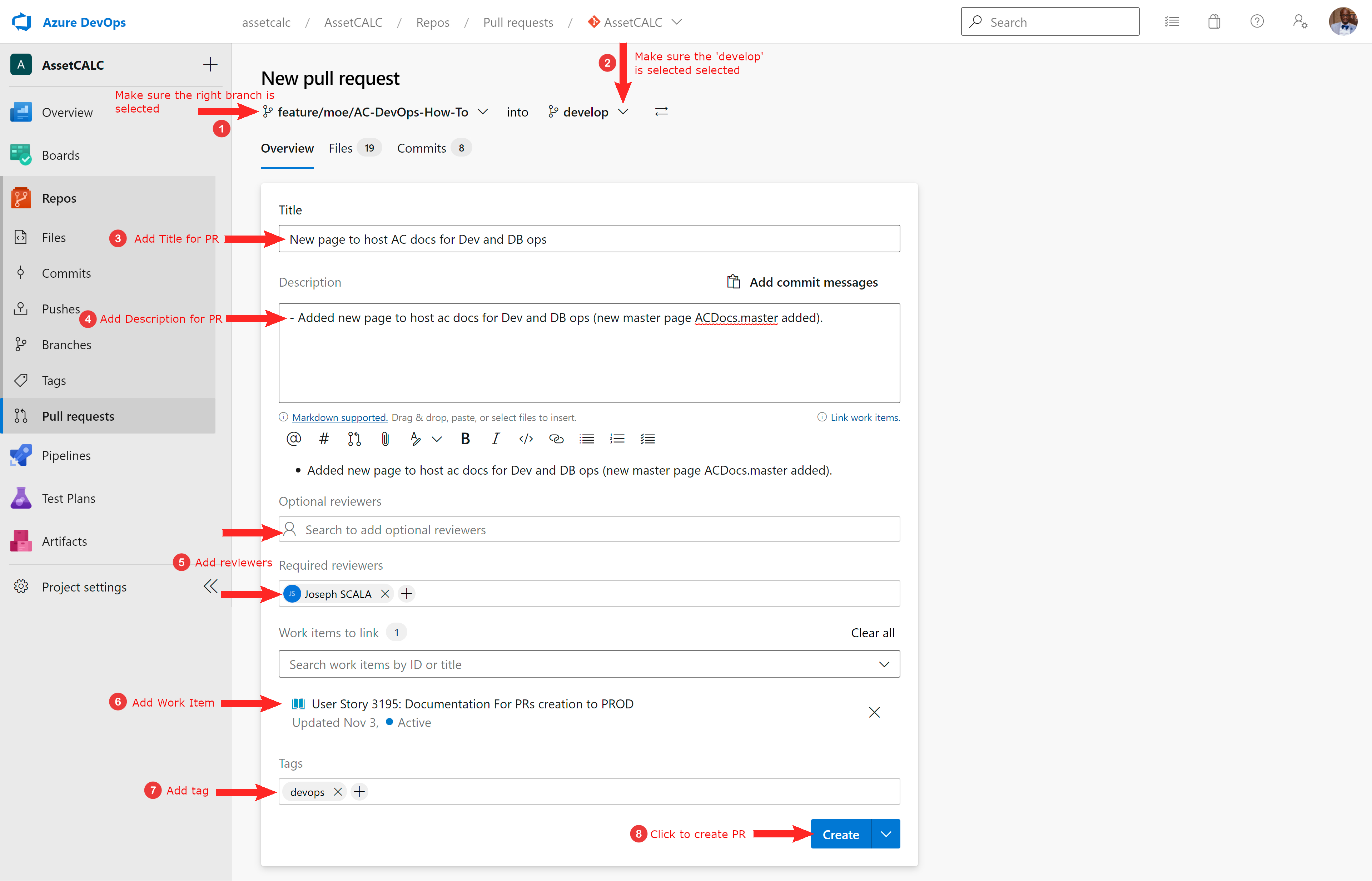The image size is (1372, 881).
Task: Click Clear all work items
Action: pos(873,633)
